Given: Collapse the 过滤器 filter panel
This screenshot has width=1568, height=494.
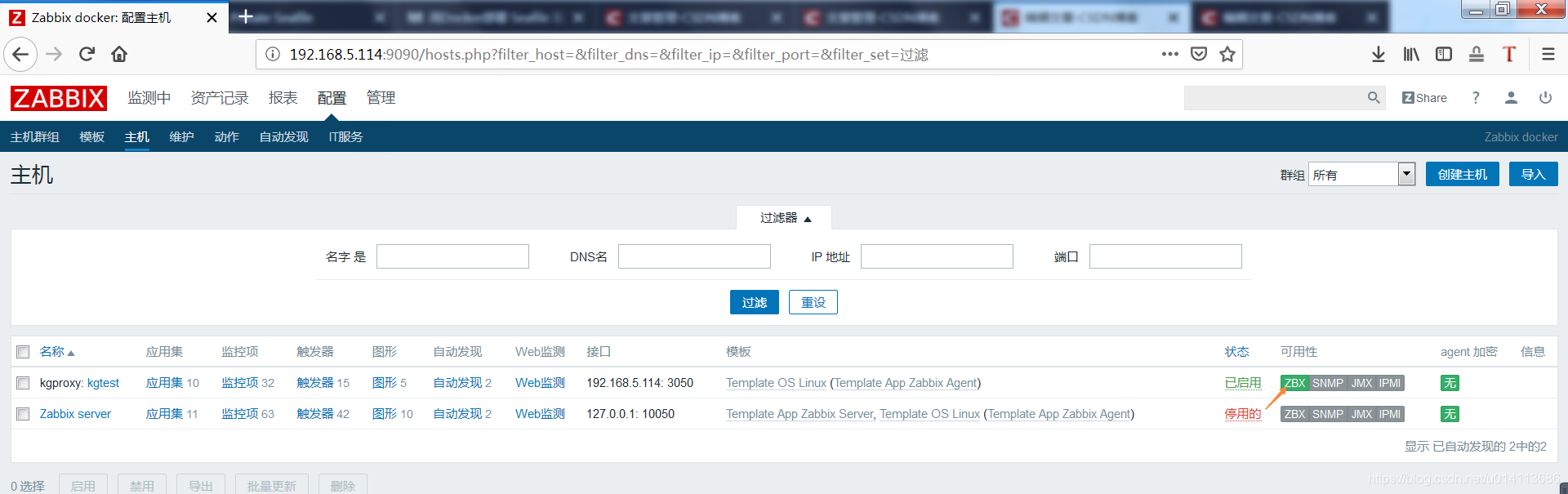Looking at the screenshot, I should point(785,218).
